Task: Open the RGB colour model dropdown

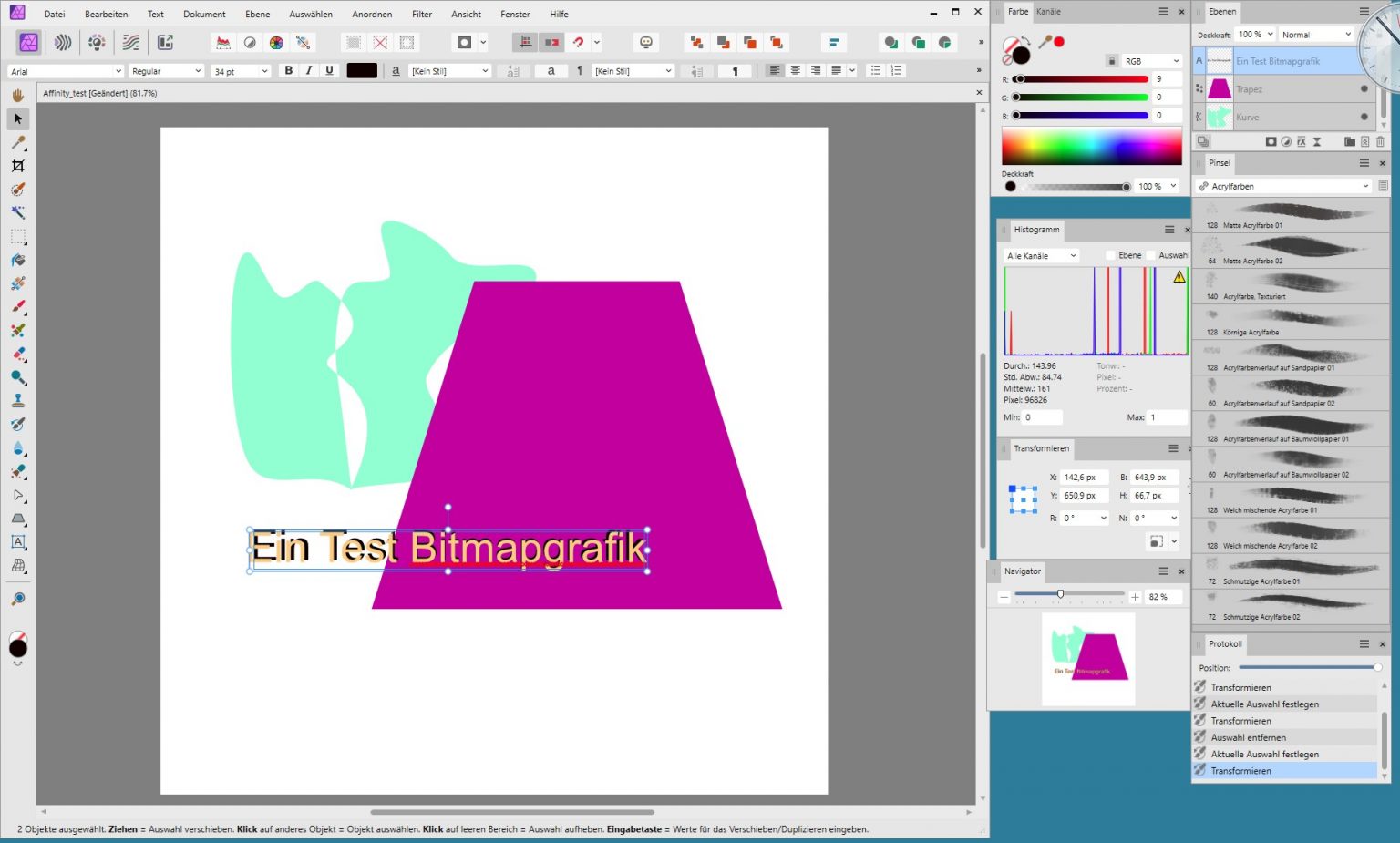Action: [1152, 61]
